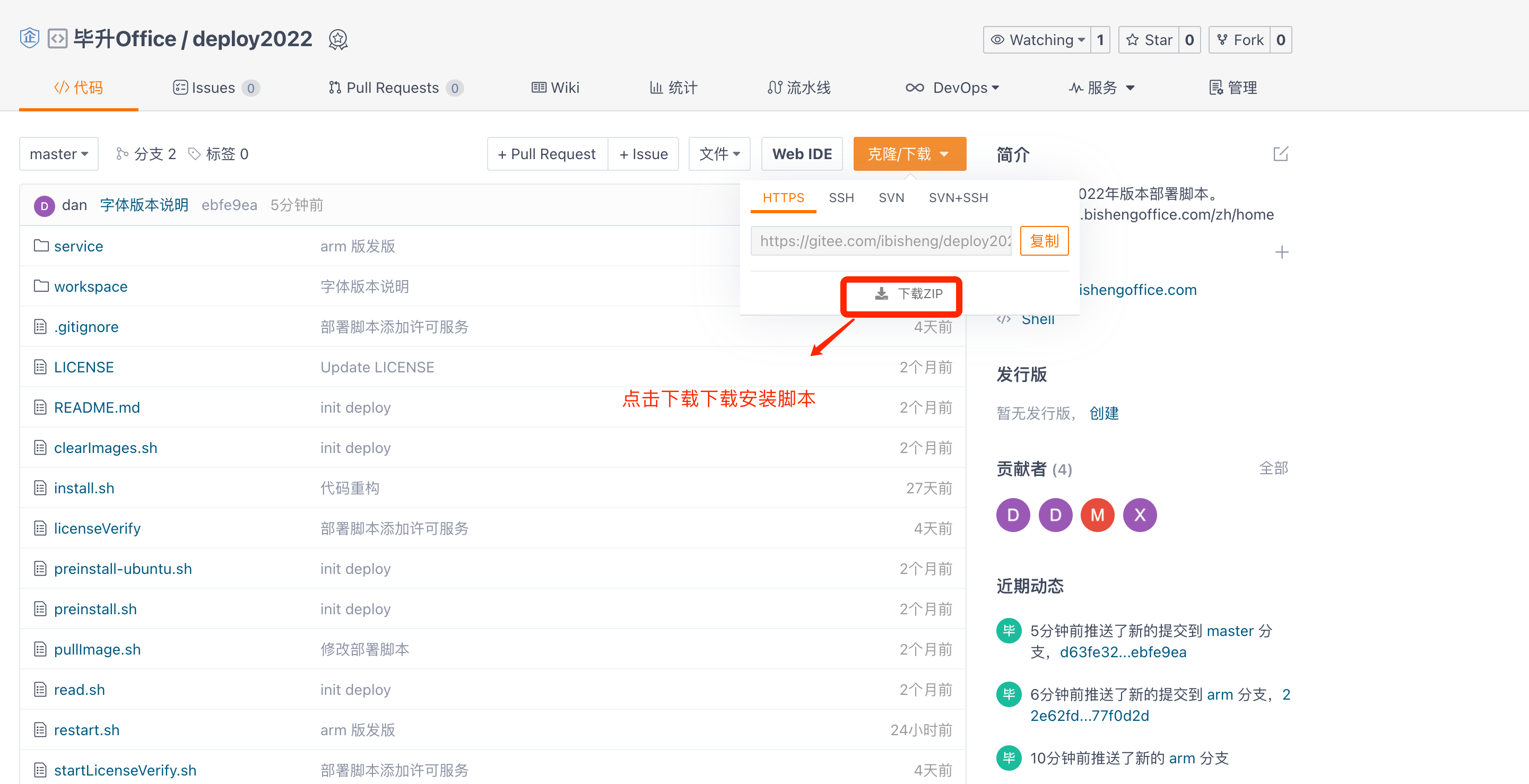
Task: Open the startLicenseVerify.sh file
Action: tap(125, 771)
